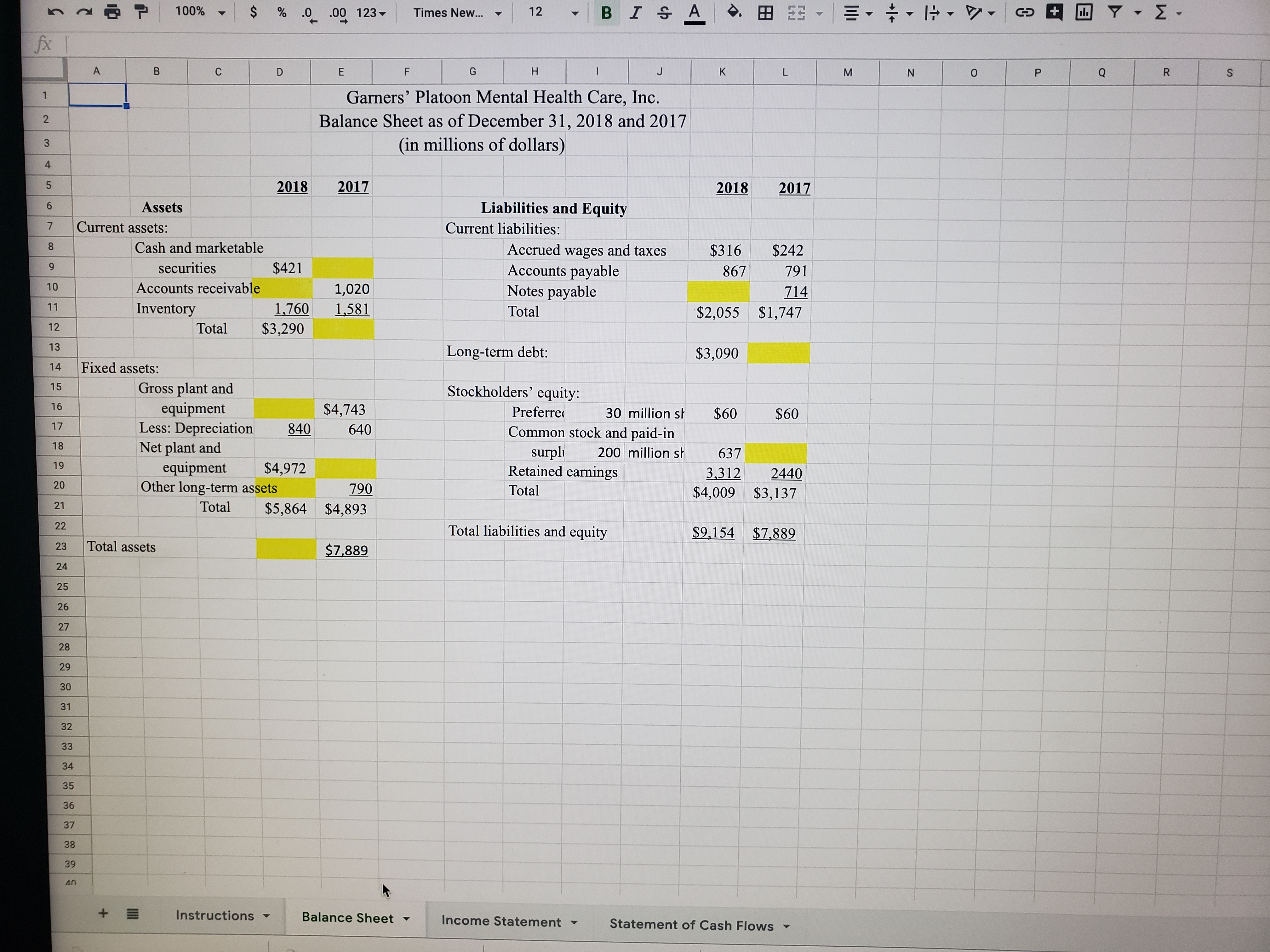Open the text color picker

pos(695,13)
